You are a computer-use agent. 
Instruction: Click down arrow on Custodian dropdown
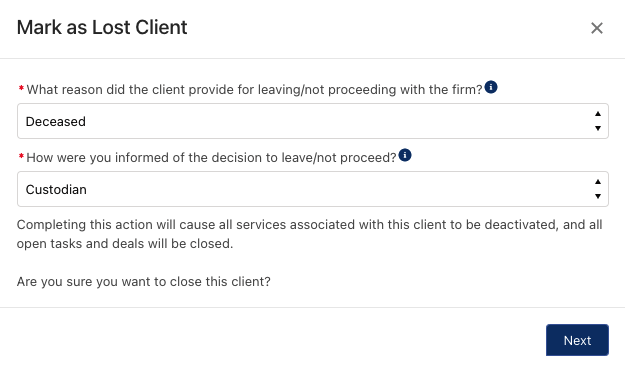597,196
